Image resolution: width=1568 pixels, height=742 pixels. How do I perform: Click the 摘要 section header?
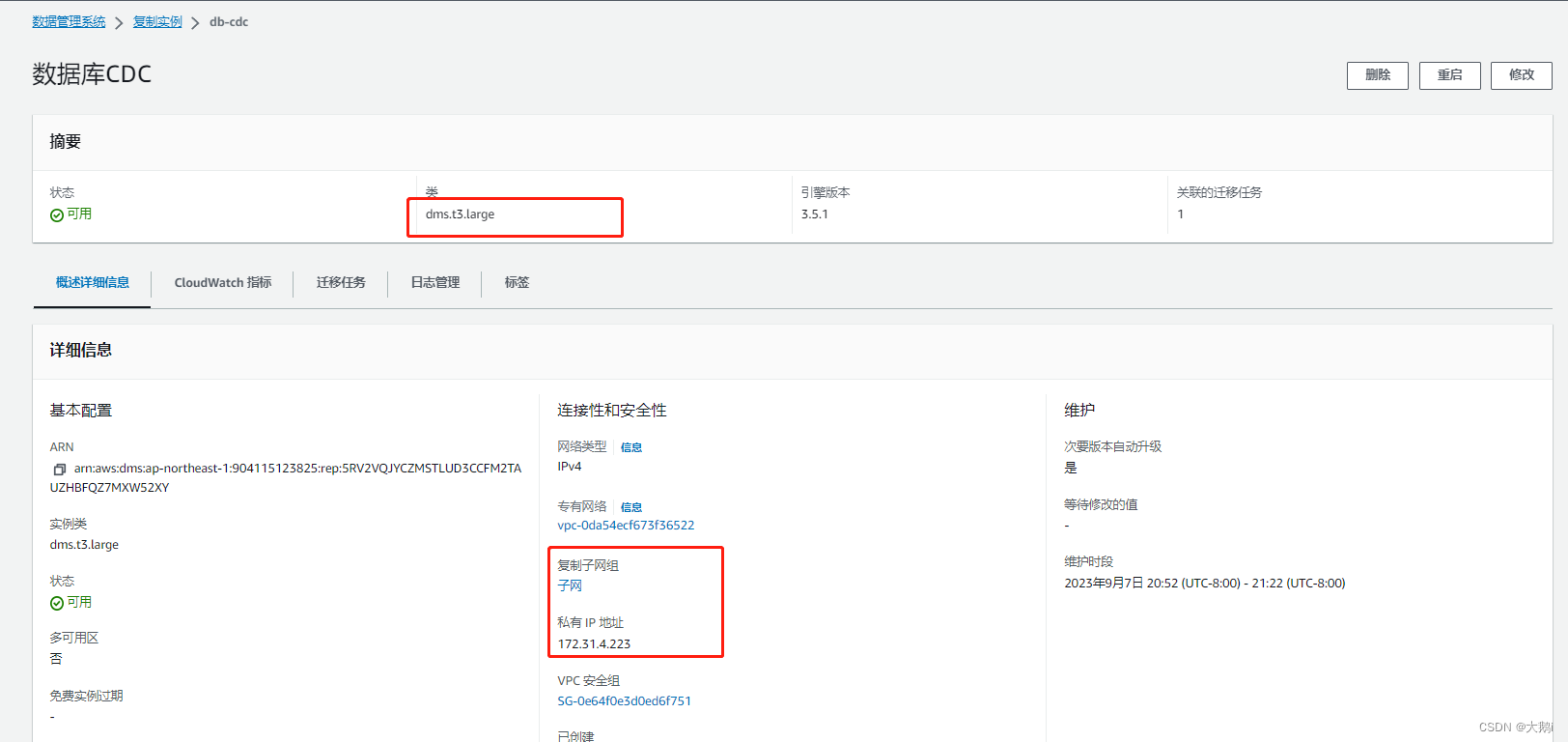[66, 141]
